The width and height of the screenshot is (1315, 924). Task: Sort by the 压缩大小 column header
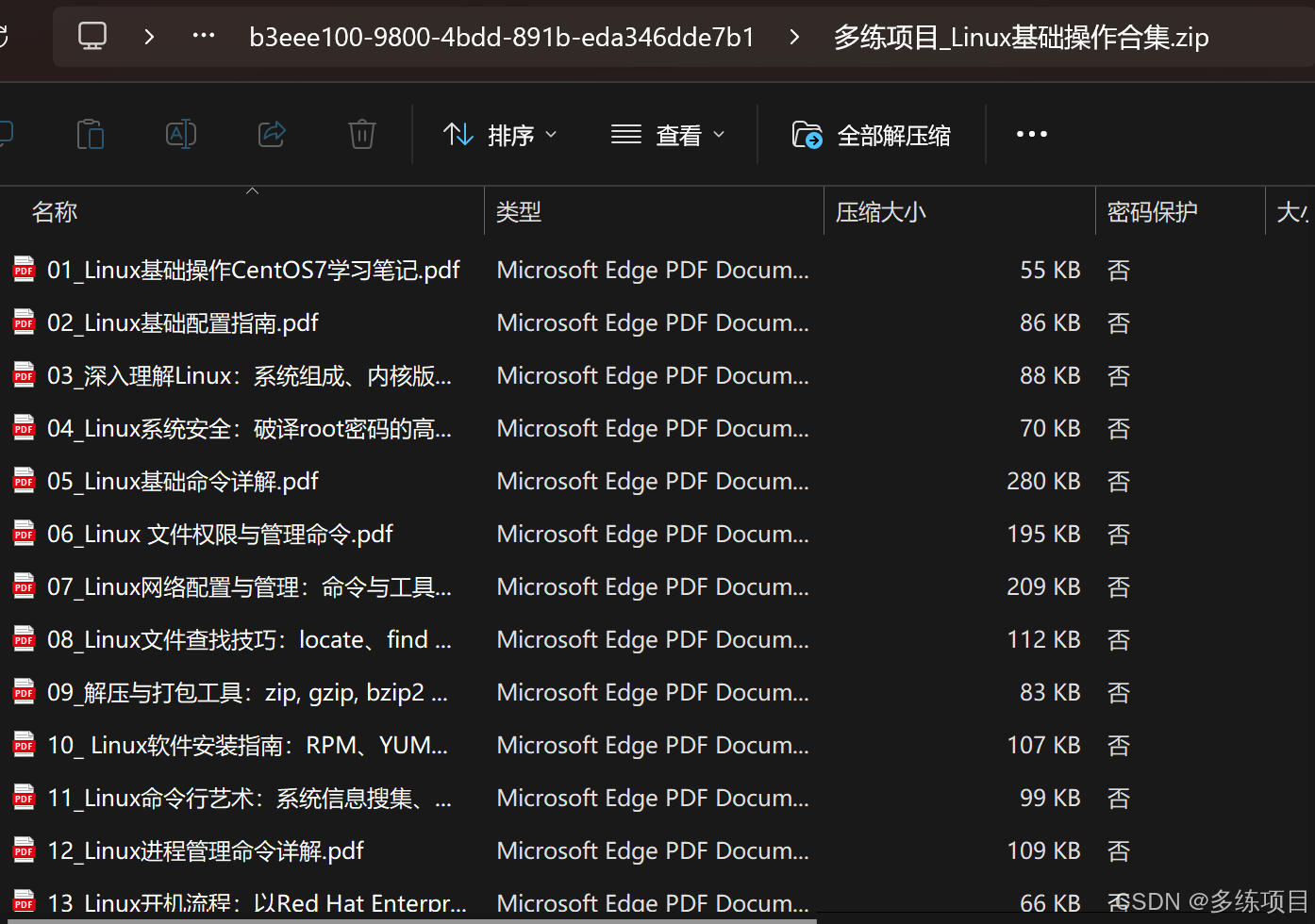(x=881, y=212)
